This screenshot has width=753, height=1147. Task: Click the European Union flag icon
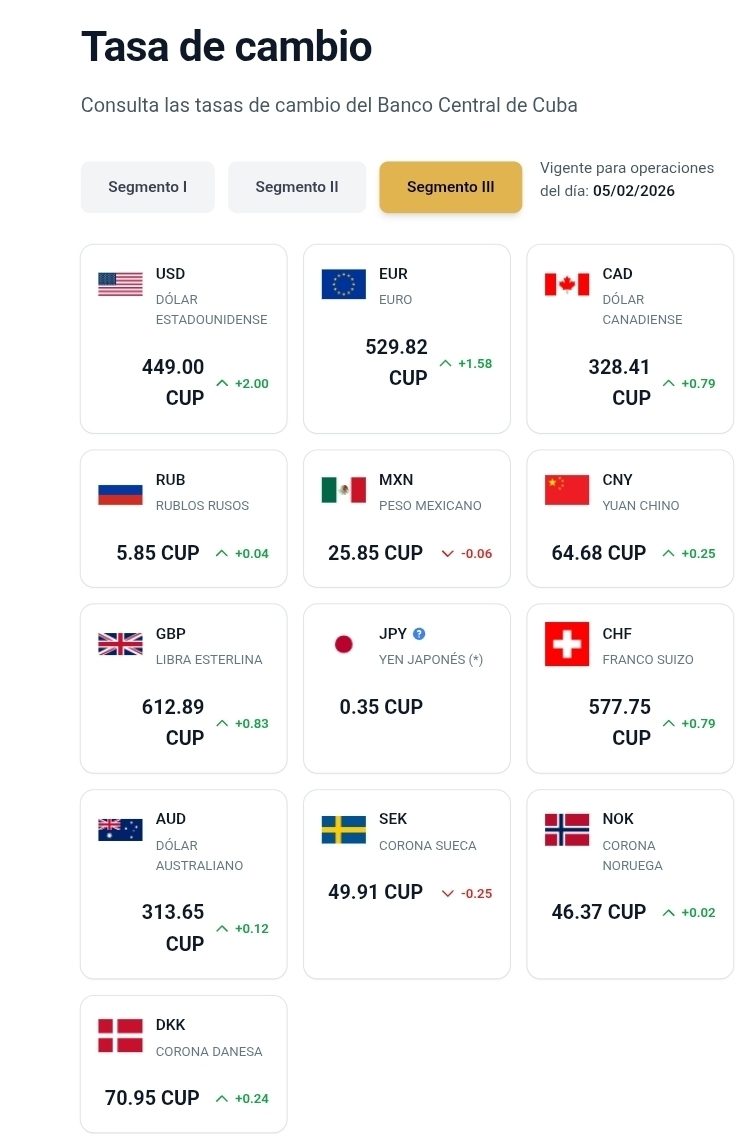[x=343, y=284]
